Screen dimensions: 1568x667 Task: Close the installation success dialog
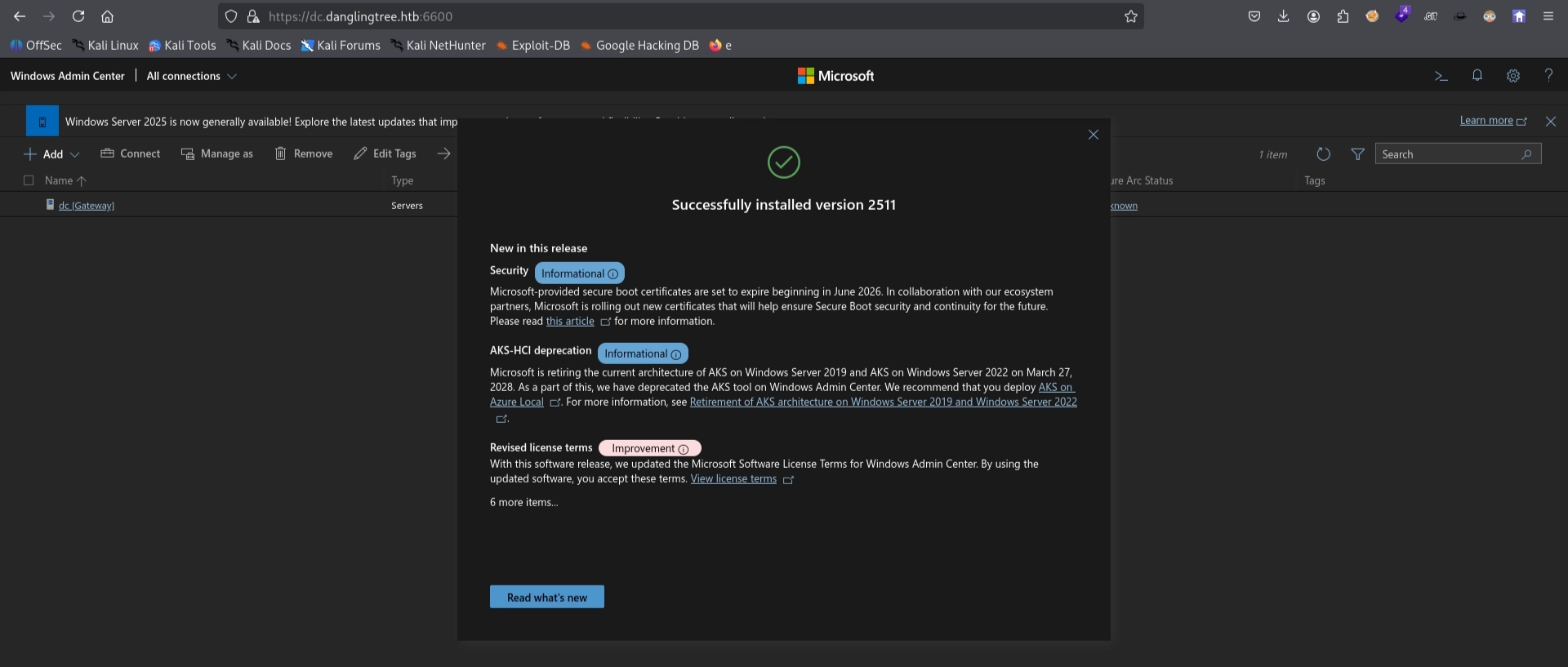click(x=1093, y=135)
